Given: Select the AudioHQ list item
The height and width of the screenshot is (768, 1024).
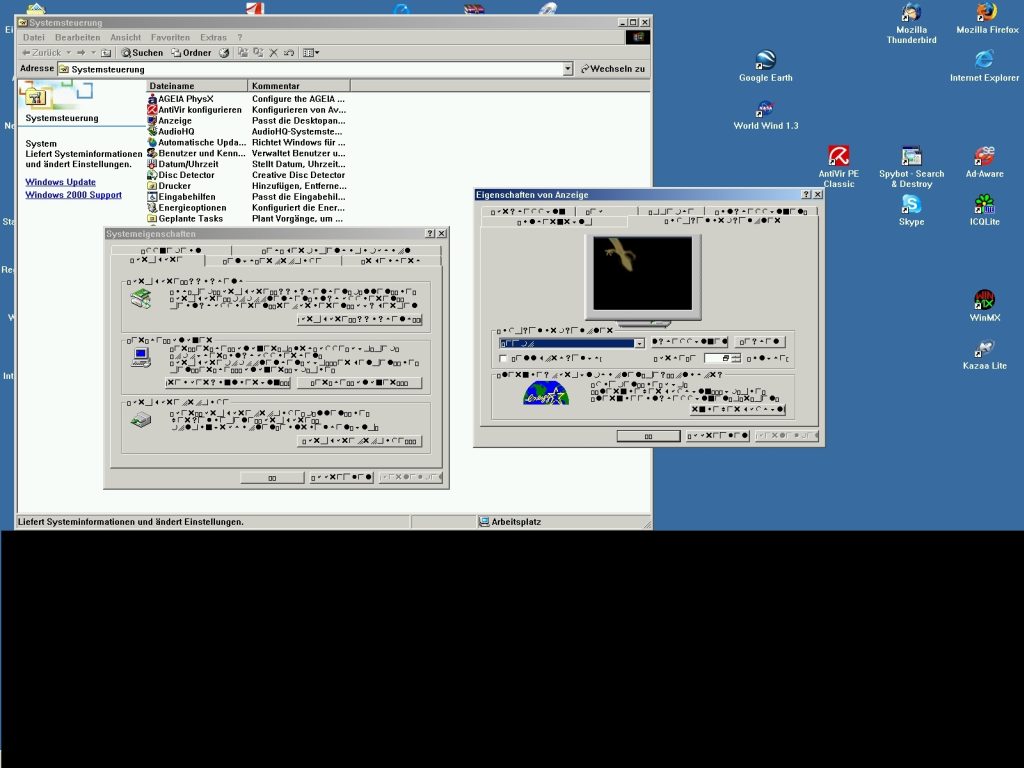Looking at the screenshot, I should (171, 131).
